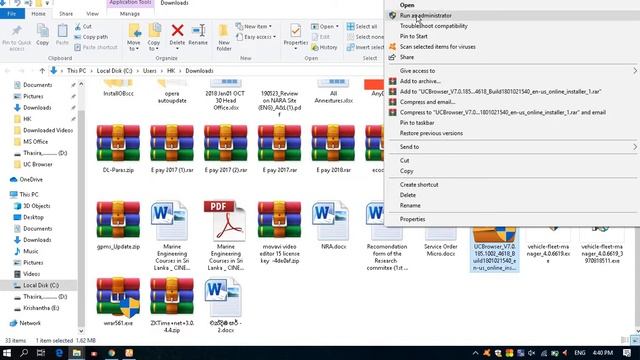
Task: Click the Paste icon in the ribbon
Action: click(62, 35)
